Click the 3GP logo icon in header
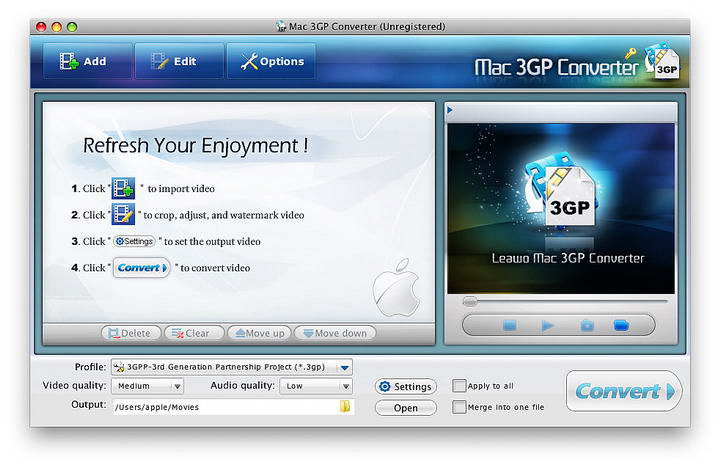This screenshot has height=468, width=720. point(663,61)
